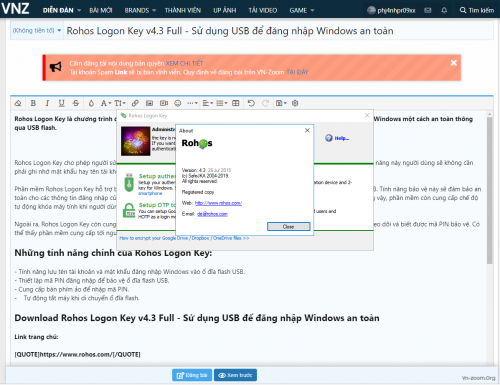The height and width of the screenshot is (385, 500).
Task: Toggle BB code mode gear icon
Action: [295, 103]
